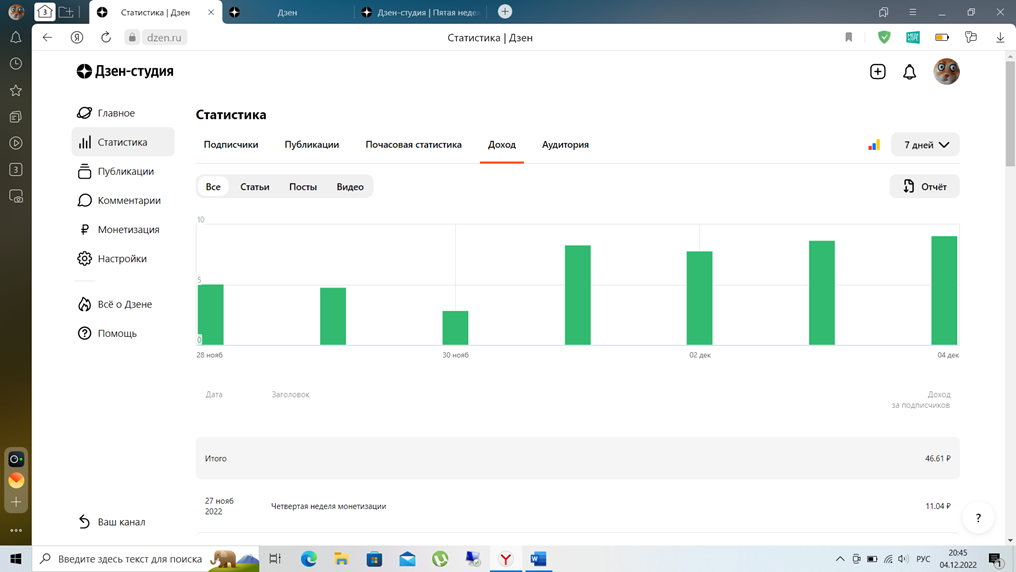Click the Итого total 46.61 ₽ value
The image size is (1016, 572).
938,459
